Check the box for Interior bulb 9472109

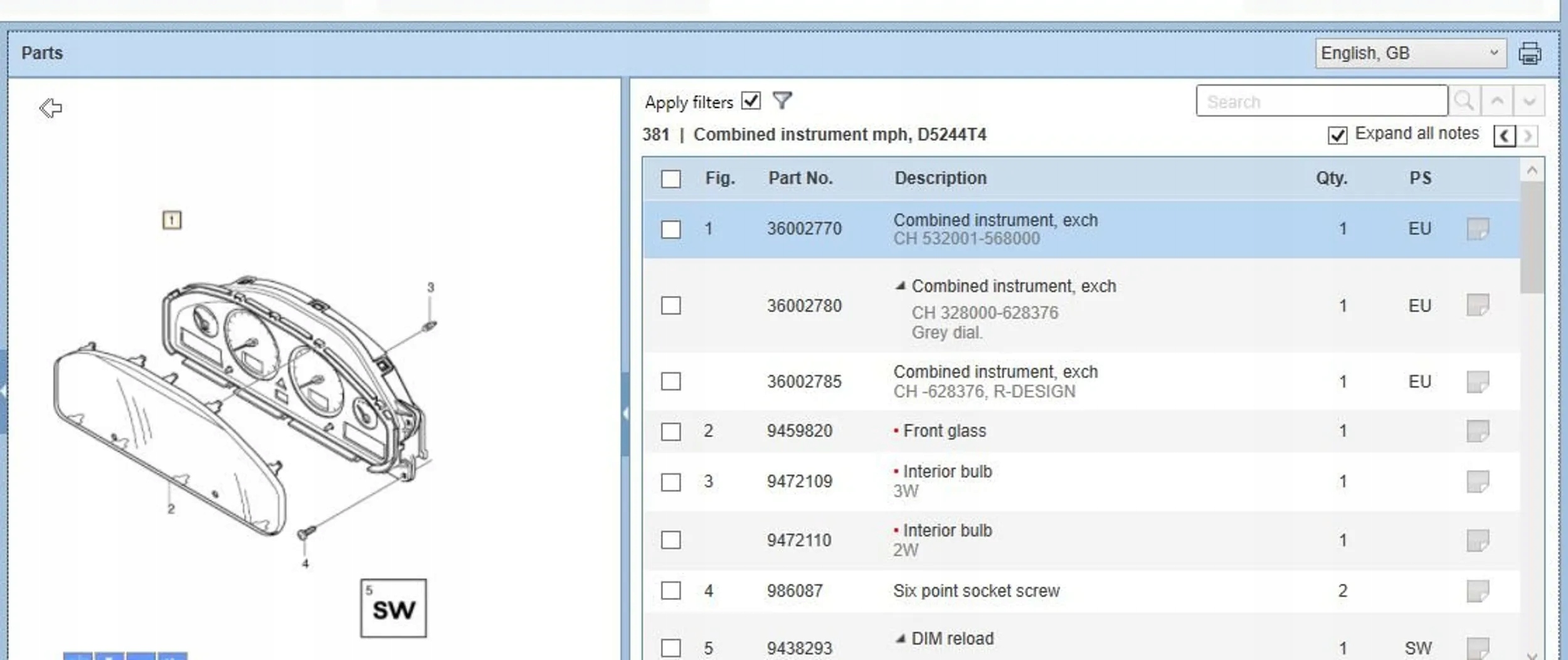(670, 482)
